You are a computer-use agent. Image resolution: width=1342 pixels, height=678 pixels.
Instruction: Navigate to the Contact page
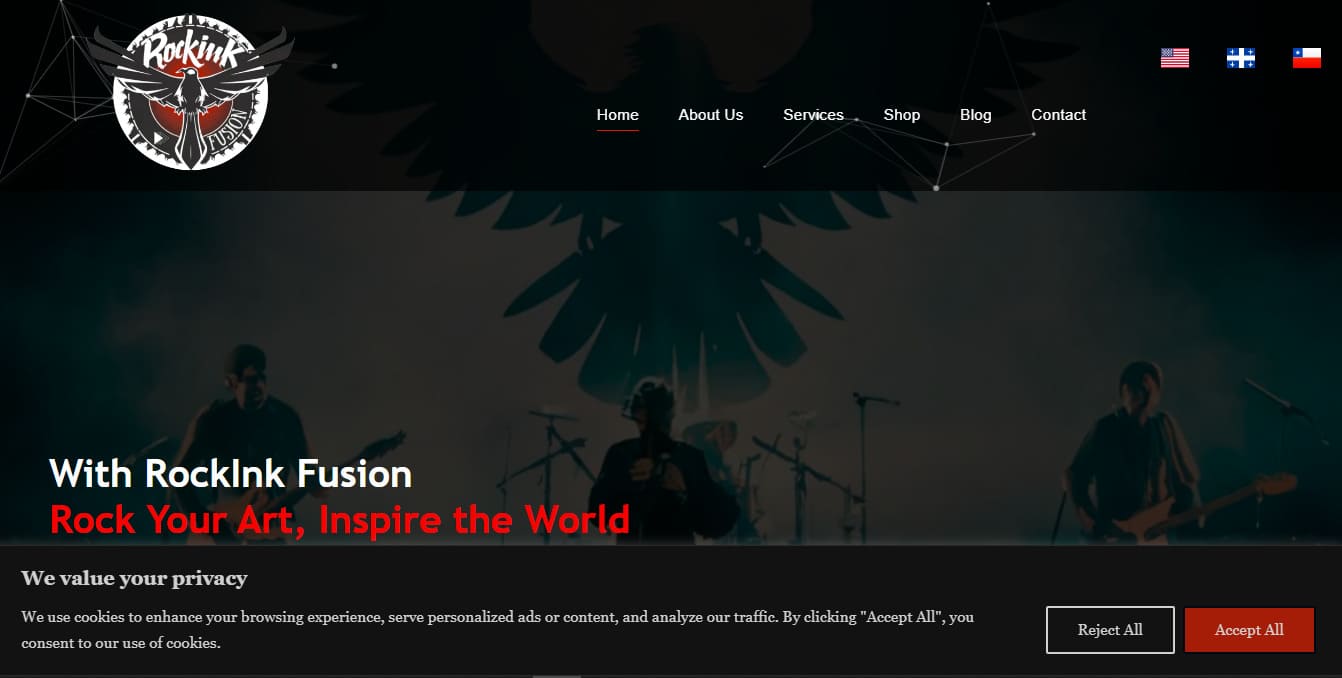click(1059, 115)
